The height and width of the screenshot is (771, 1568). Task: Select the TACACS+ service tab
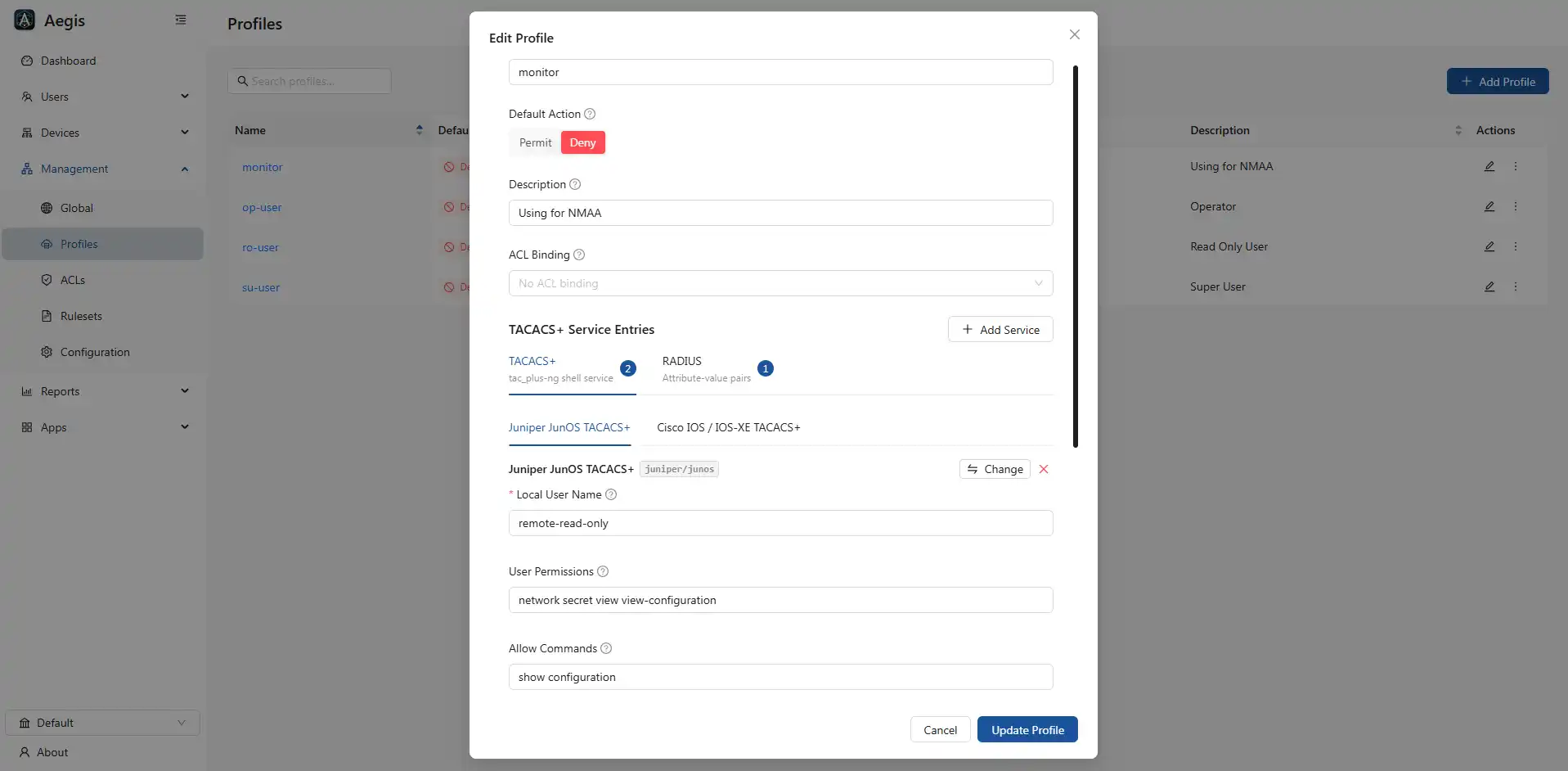pyautogui.click(x=573, y=369)
